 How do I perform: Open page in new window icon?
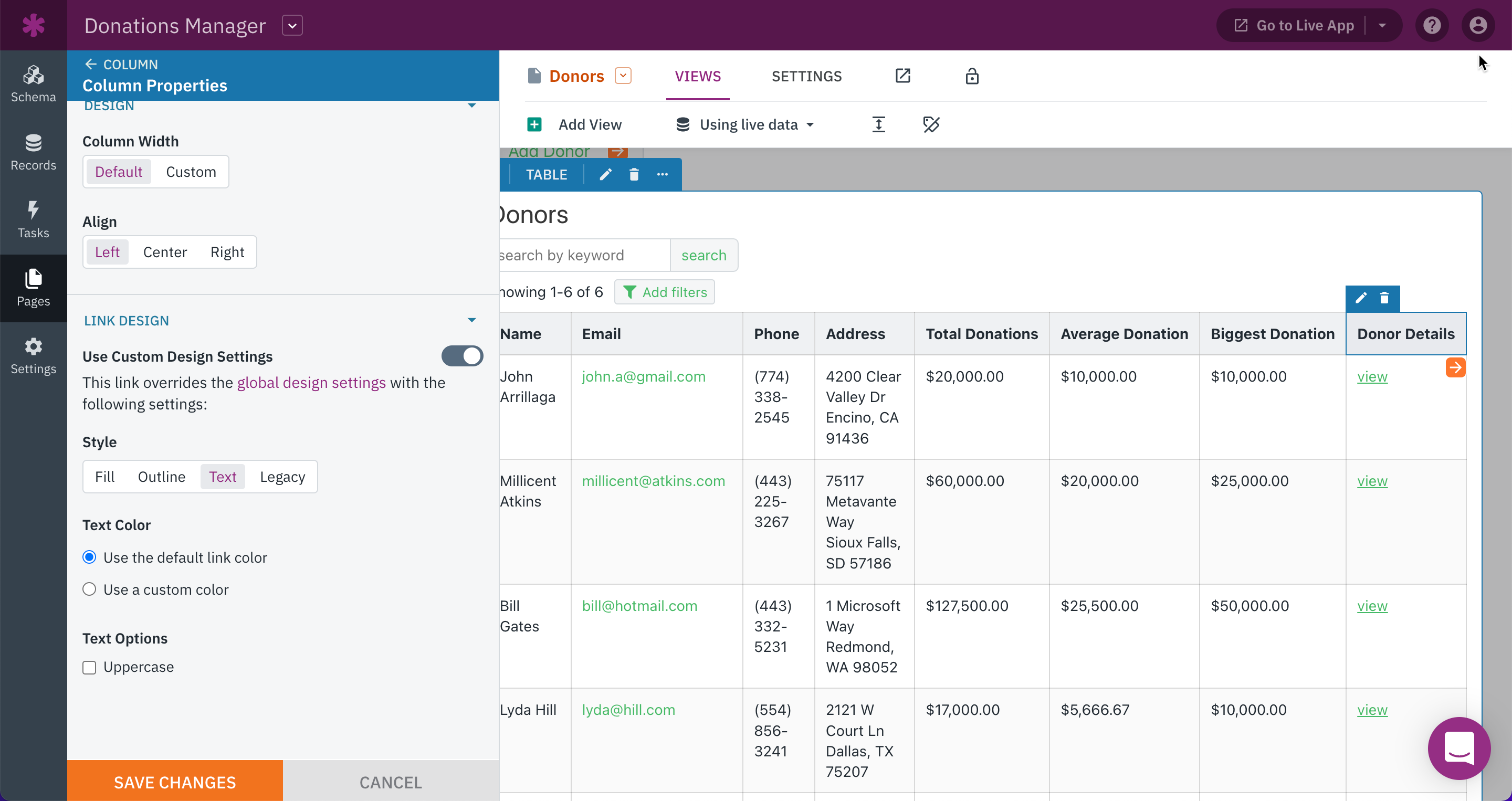903,76
